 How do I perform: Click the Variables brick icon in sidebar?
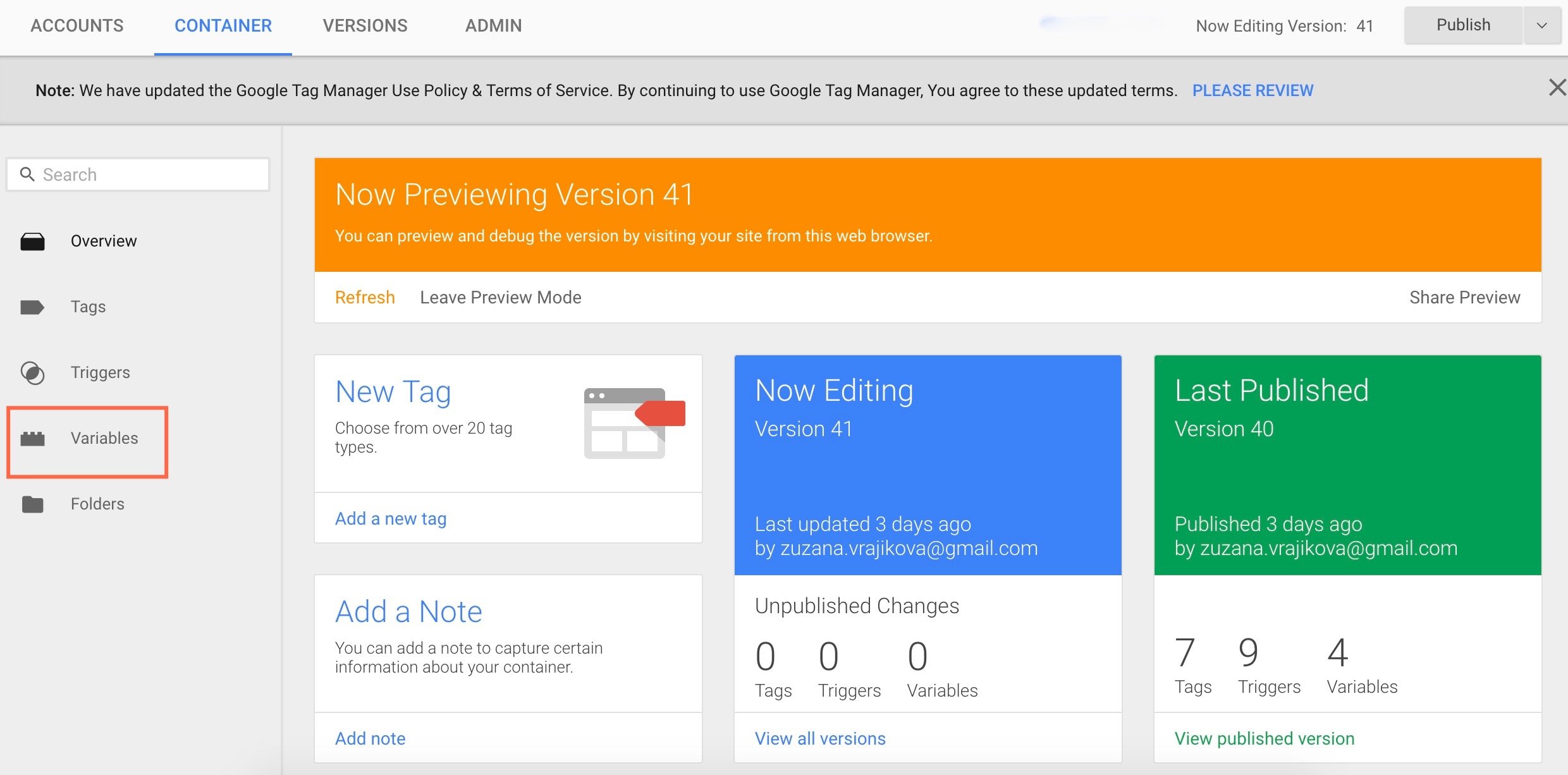click(32, 439)
